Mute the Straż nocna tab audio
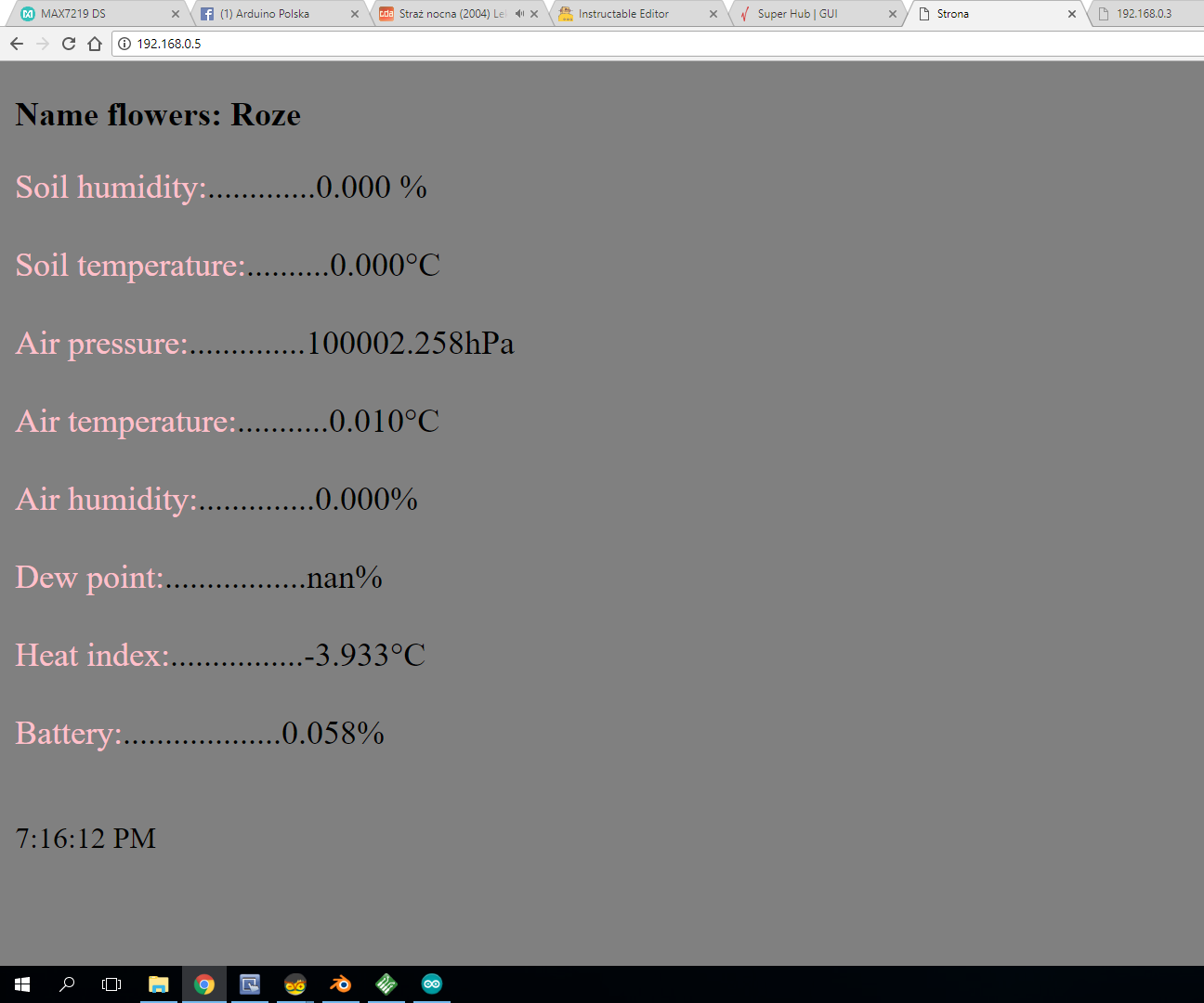Screen dimensions: 1204x1003 (x=519, y=14)
